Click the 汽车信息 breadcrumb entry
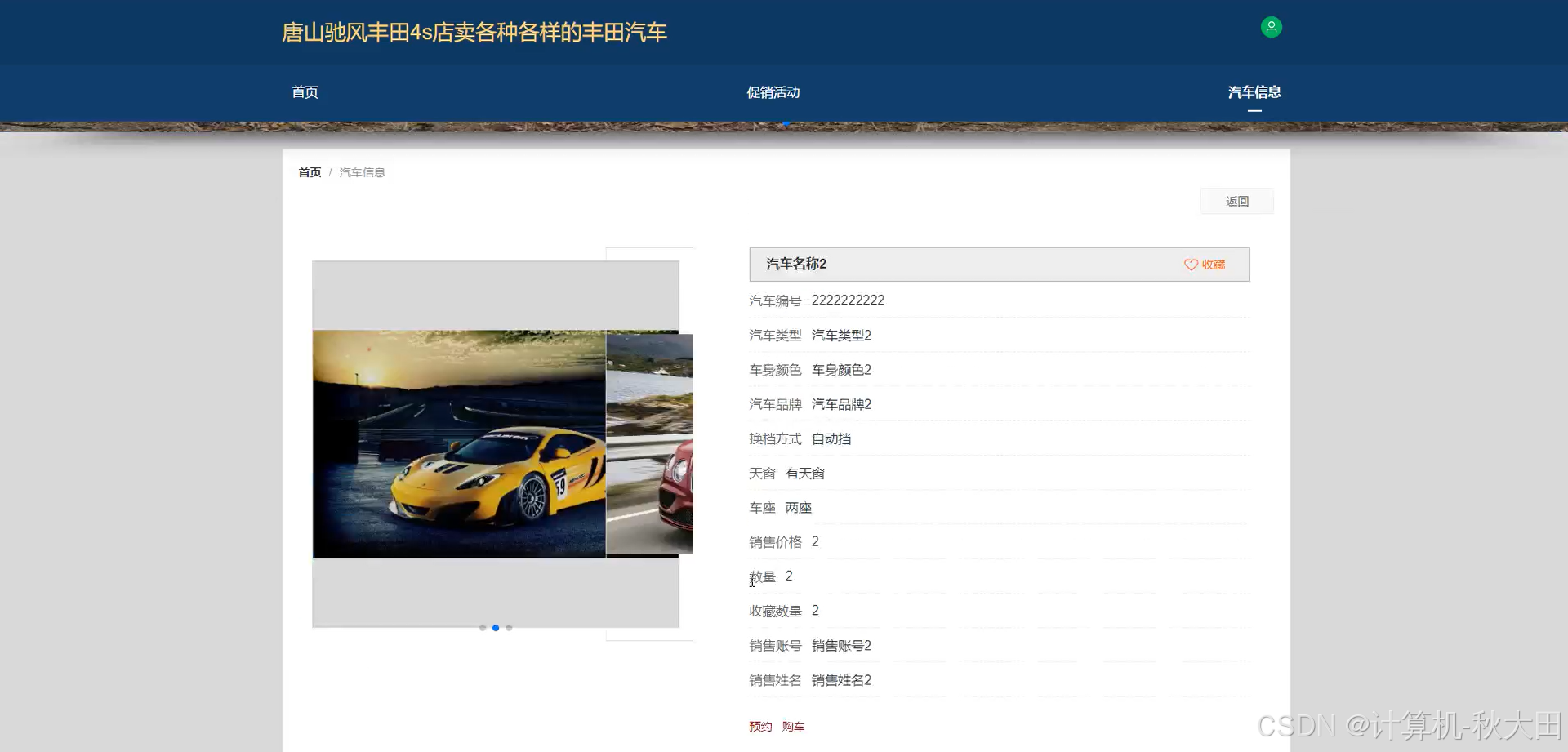 tap(362, 171)
